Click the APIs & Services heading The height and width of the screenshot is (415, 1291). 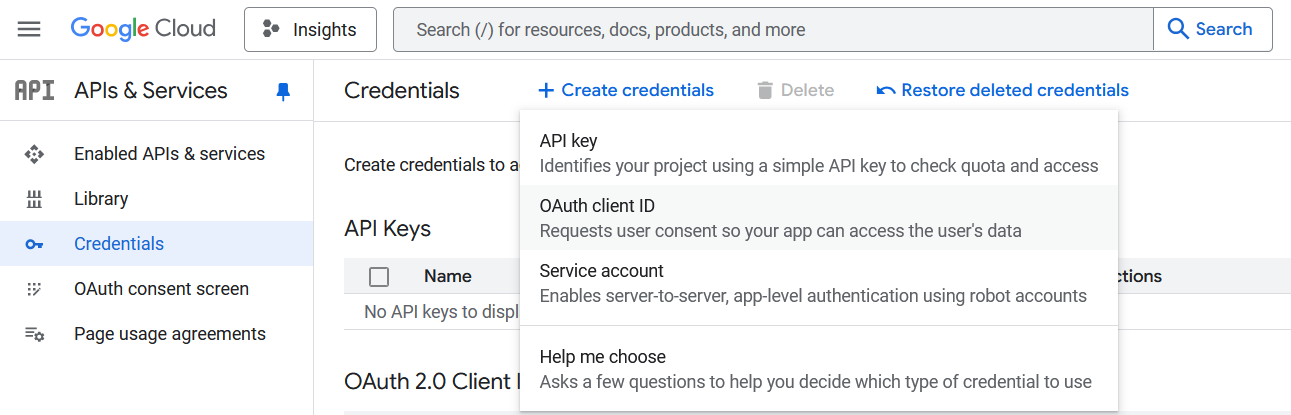click(x=151, y=91)
